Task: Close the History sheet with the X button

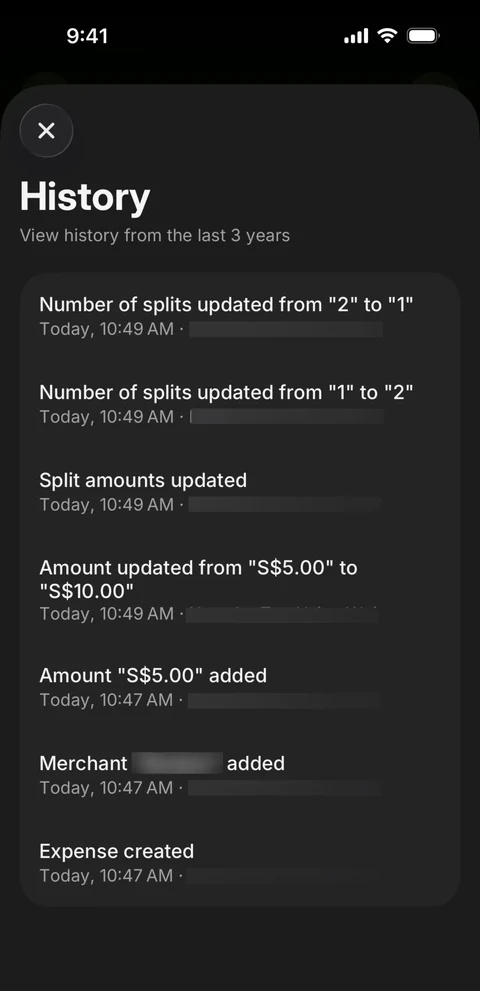Action: 46,131
